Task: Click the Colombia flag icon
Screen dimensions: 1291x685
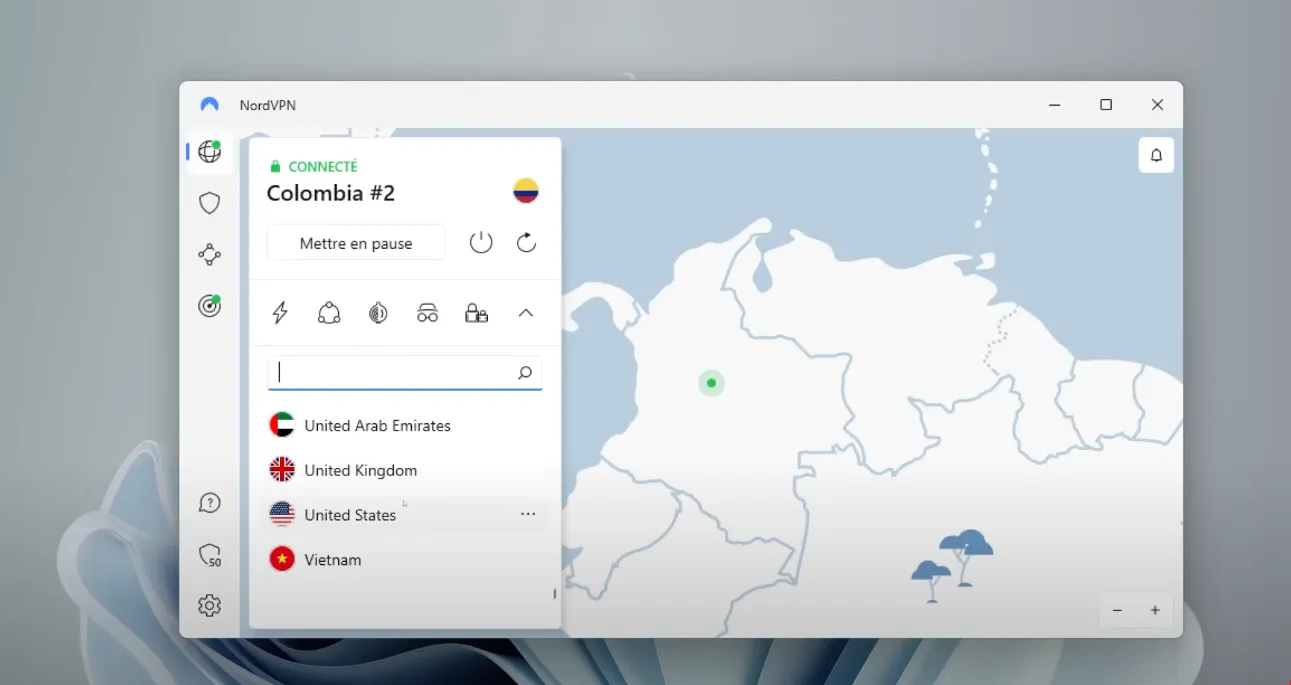Action: (526, 190)
